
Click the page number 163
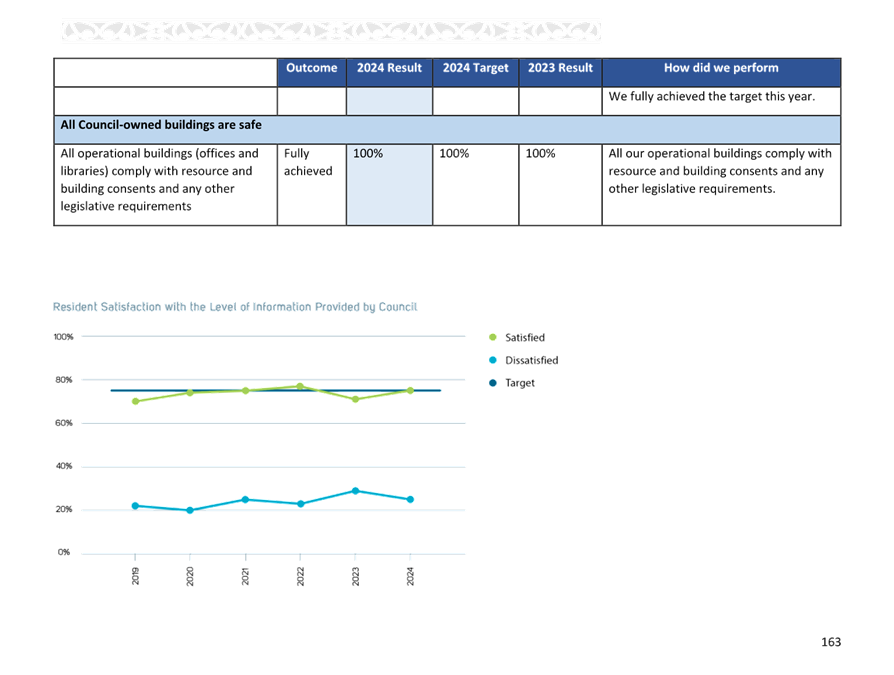click(x=831, y=642)
